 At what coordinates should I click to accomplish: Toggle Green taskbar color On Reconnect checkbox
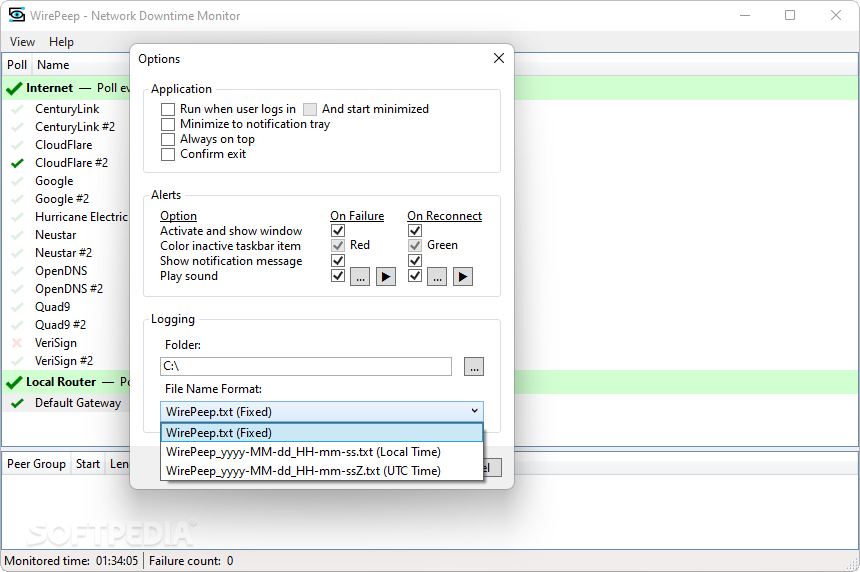(415, 245)
